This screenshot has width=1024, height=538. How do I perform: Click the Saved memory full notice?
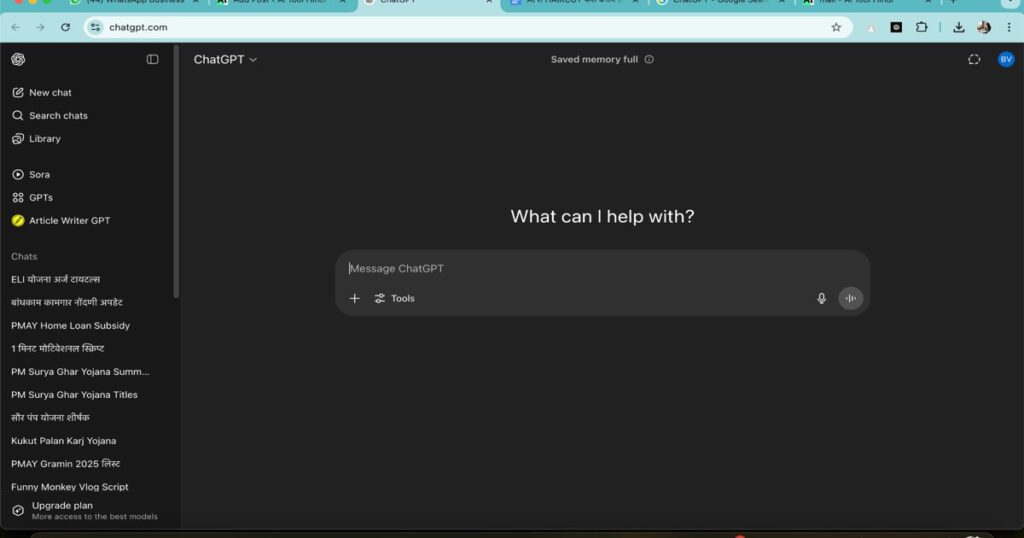pos(594,59)
